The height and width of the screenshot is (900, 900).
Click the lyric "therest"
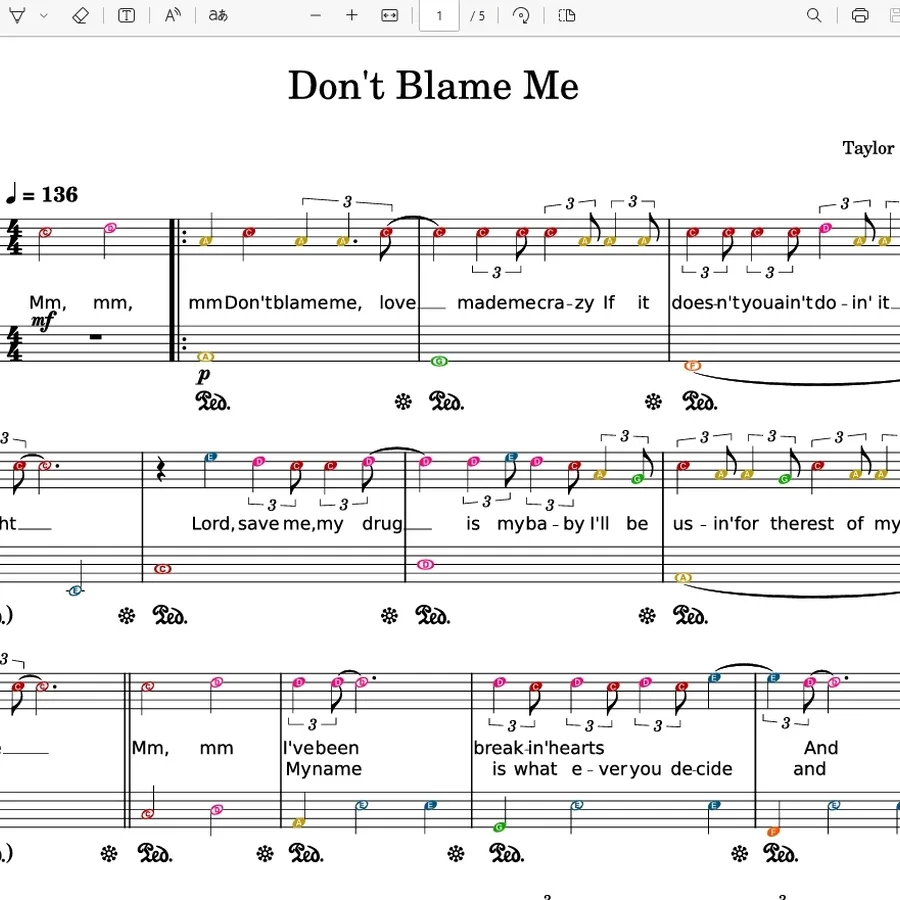802,523
